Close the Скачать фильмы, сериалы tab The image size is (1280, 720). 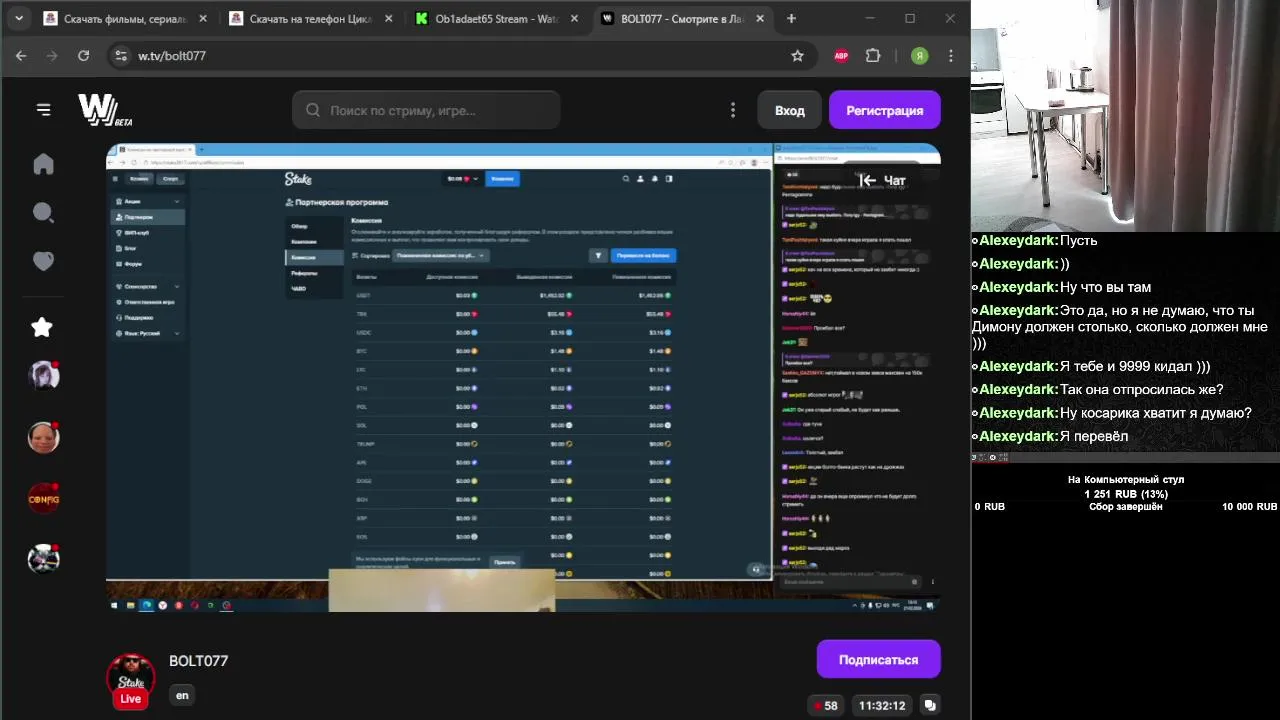point(204,18)
